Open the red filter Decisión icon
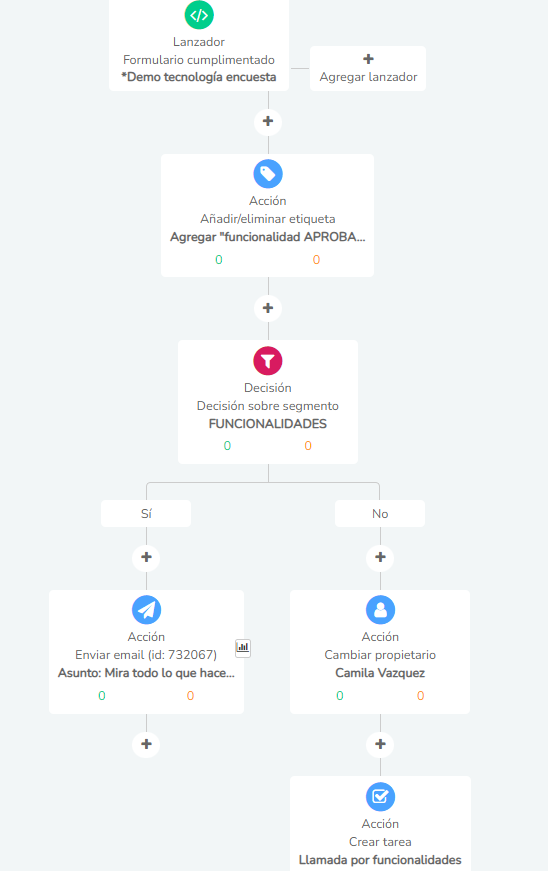The height and width of the screenshot is (871, 548). click(x=268, y=361)
